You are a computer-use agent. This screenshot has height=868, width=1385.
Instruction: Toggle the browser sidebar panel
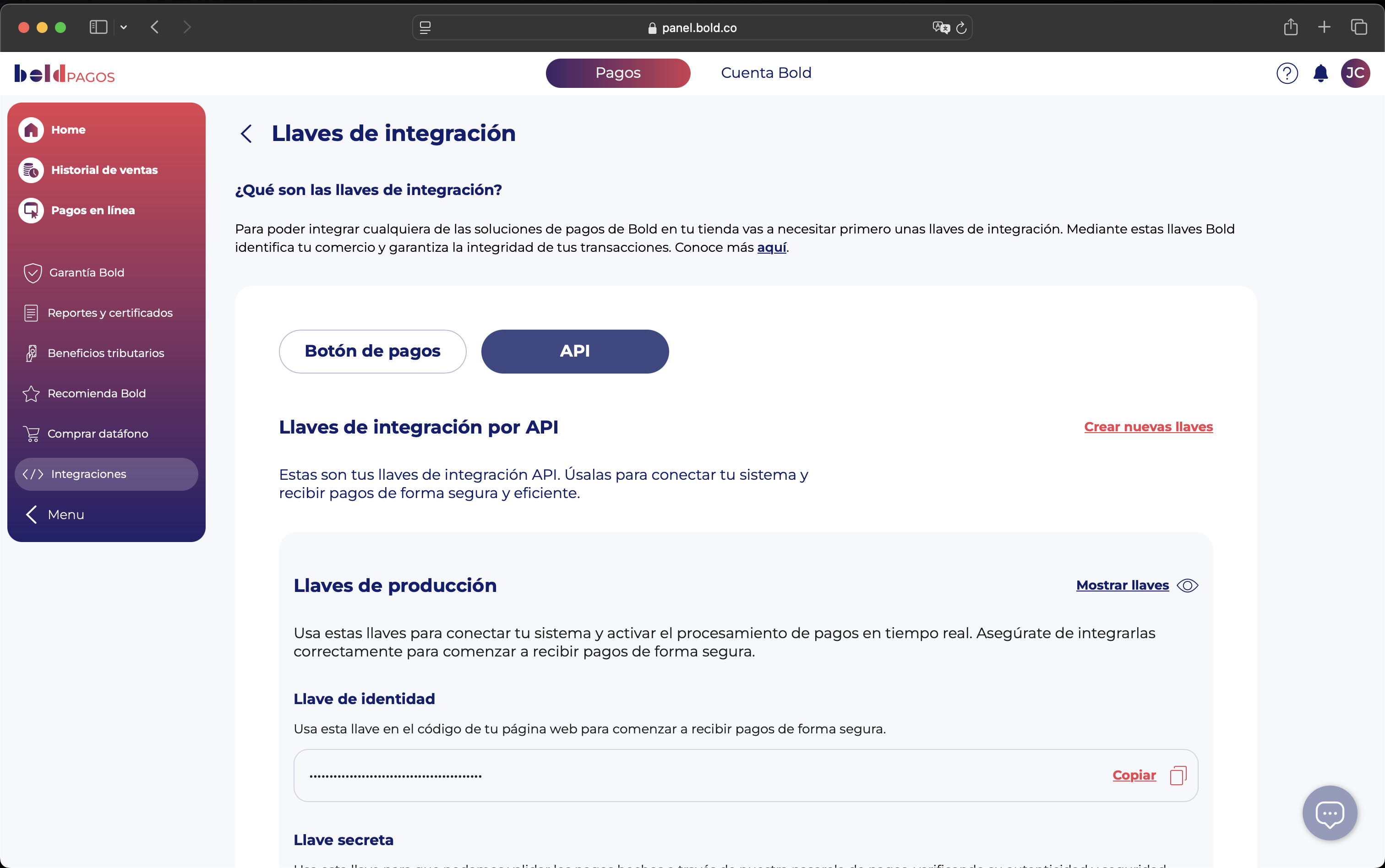(98, 27)
